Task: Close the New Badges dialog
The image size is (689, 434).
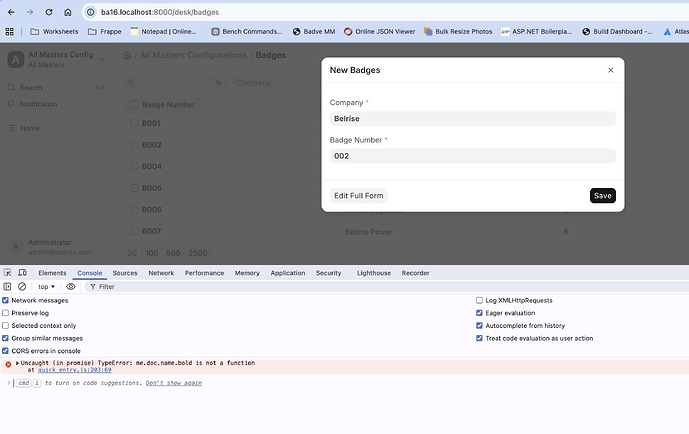Action: click(610, 70)
